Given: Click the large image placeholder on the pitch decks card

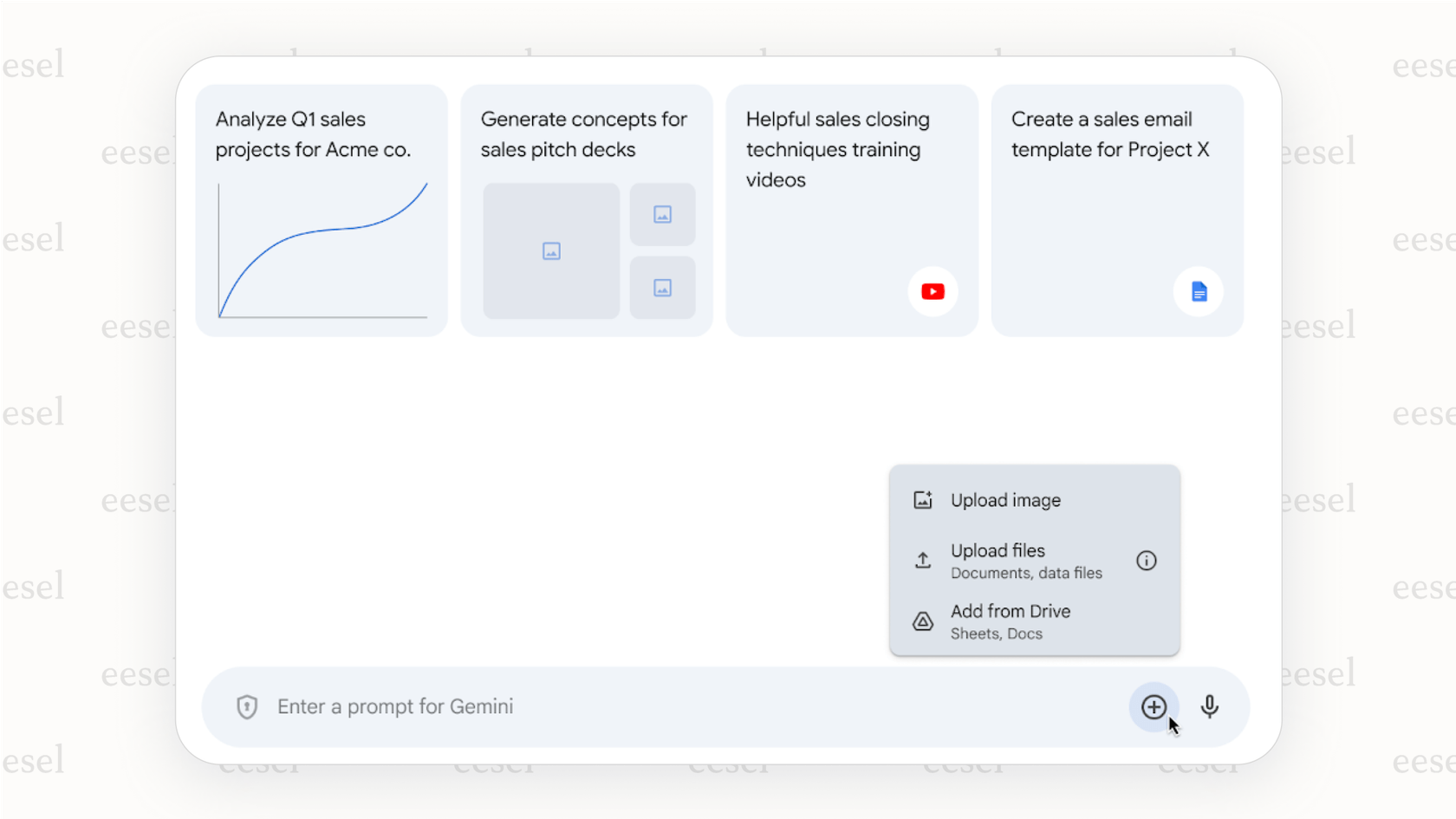Looking at the screenshot, I should (551, 251).
